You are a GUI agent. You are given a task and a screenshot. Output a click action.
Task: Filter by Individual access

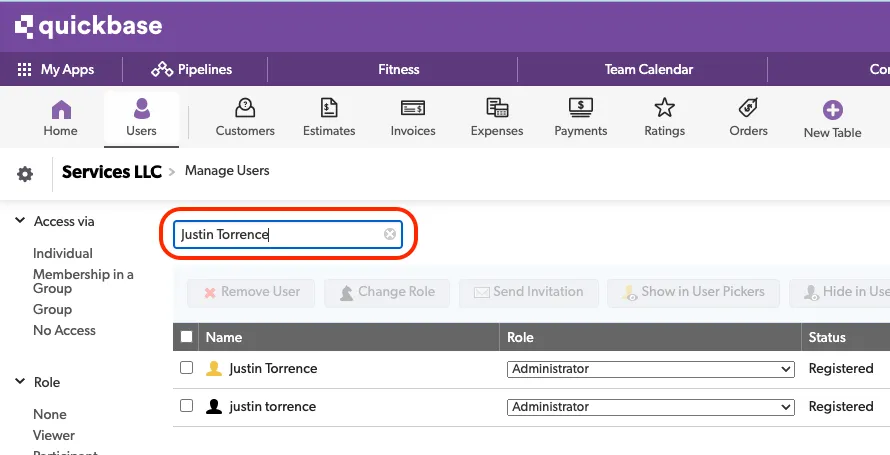click(x=63, y=254)
